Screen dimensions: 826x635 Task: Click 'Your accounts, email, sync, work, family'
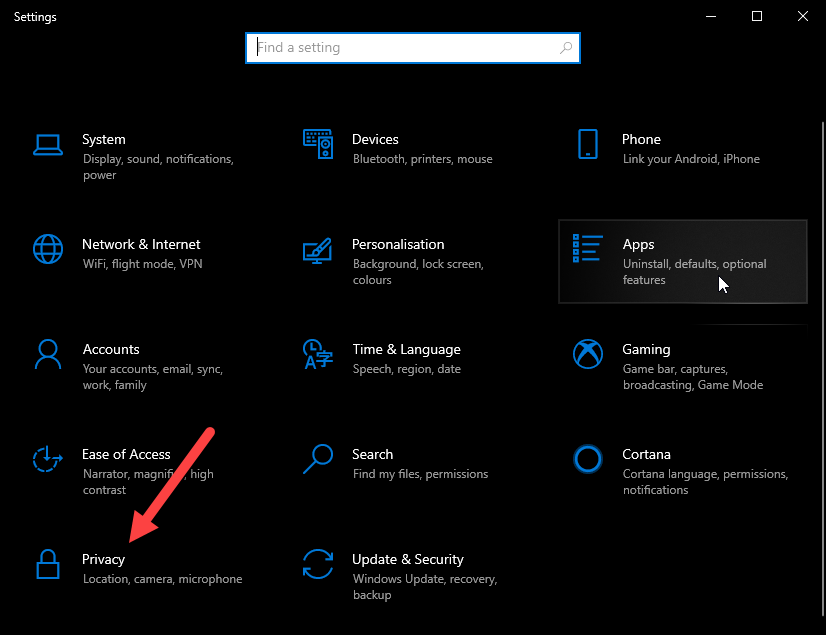[153, 377]
